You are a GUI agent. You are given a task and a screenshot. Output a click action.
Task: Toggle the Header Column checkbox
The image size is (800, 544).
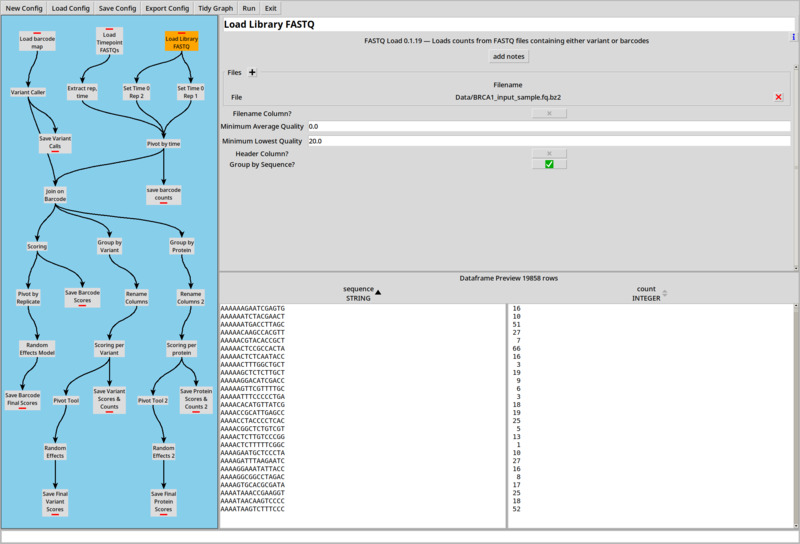(549, 153)
